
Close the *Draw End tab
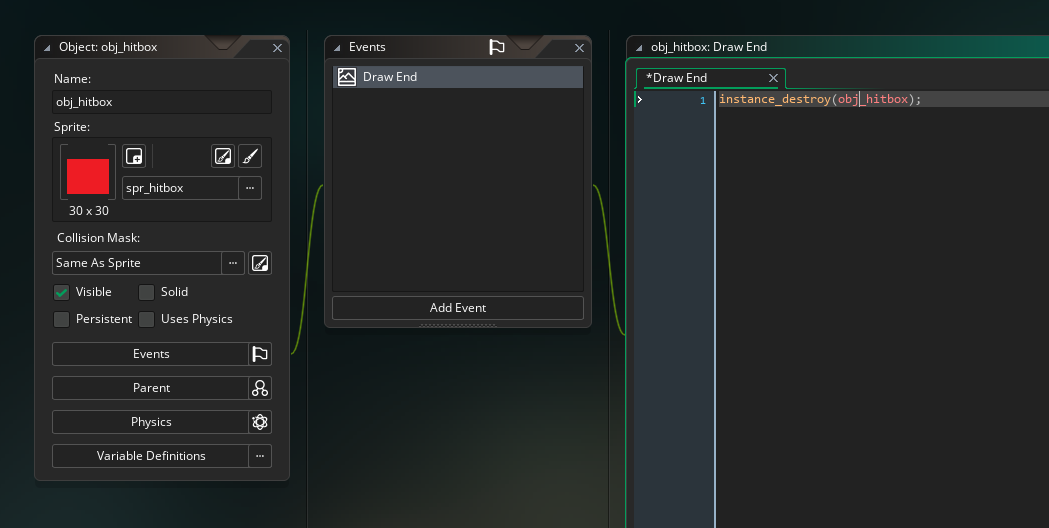(x=773, y=78)
